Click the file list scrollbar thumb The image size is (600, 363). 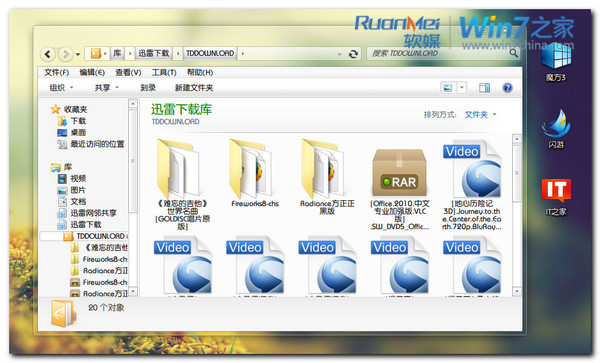pyautogui.click(x=517, y=173)
